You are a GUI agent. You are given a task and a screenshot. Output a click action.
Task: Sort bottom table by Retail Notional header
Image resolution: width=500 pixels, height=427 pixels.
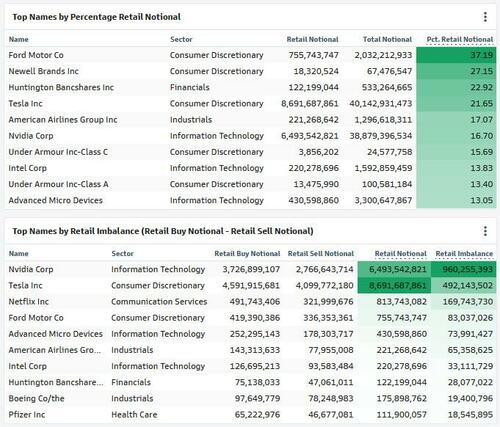[x=401, y=254]
